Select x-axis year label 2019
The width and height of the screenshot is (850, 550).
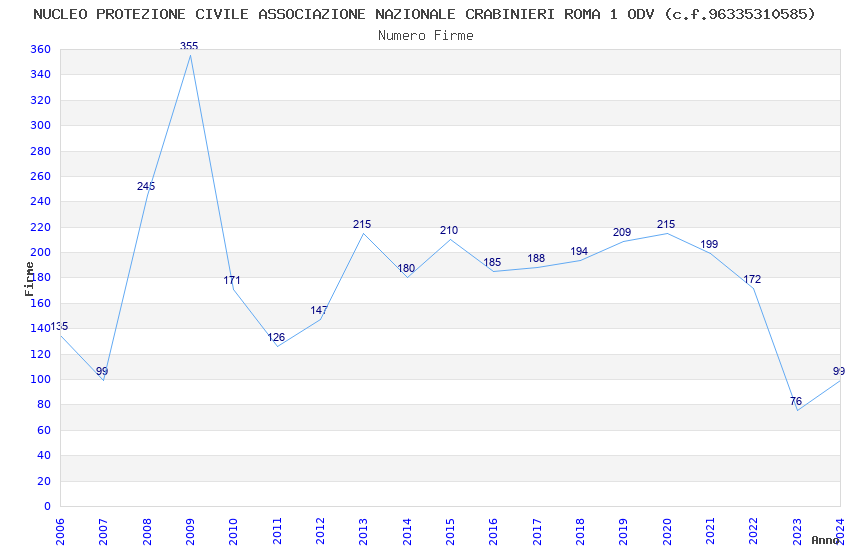pyautogui.click(x=623, y=531)
